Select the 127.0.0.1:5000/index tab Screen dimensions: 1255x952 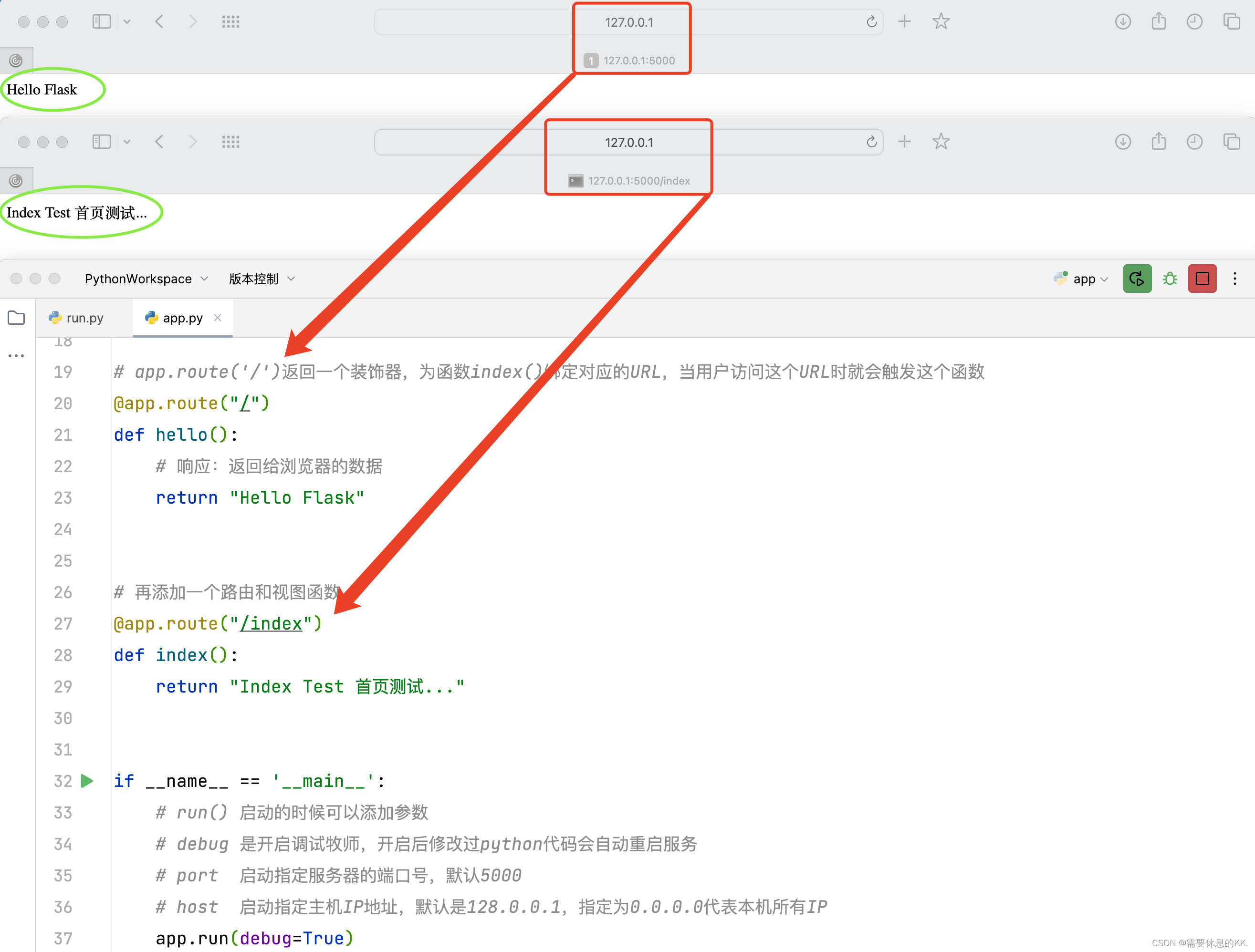(x=629, y=181)
